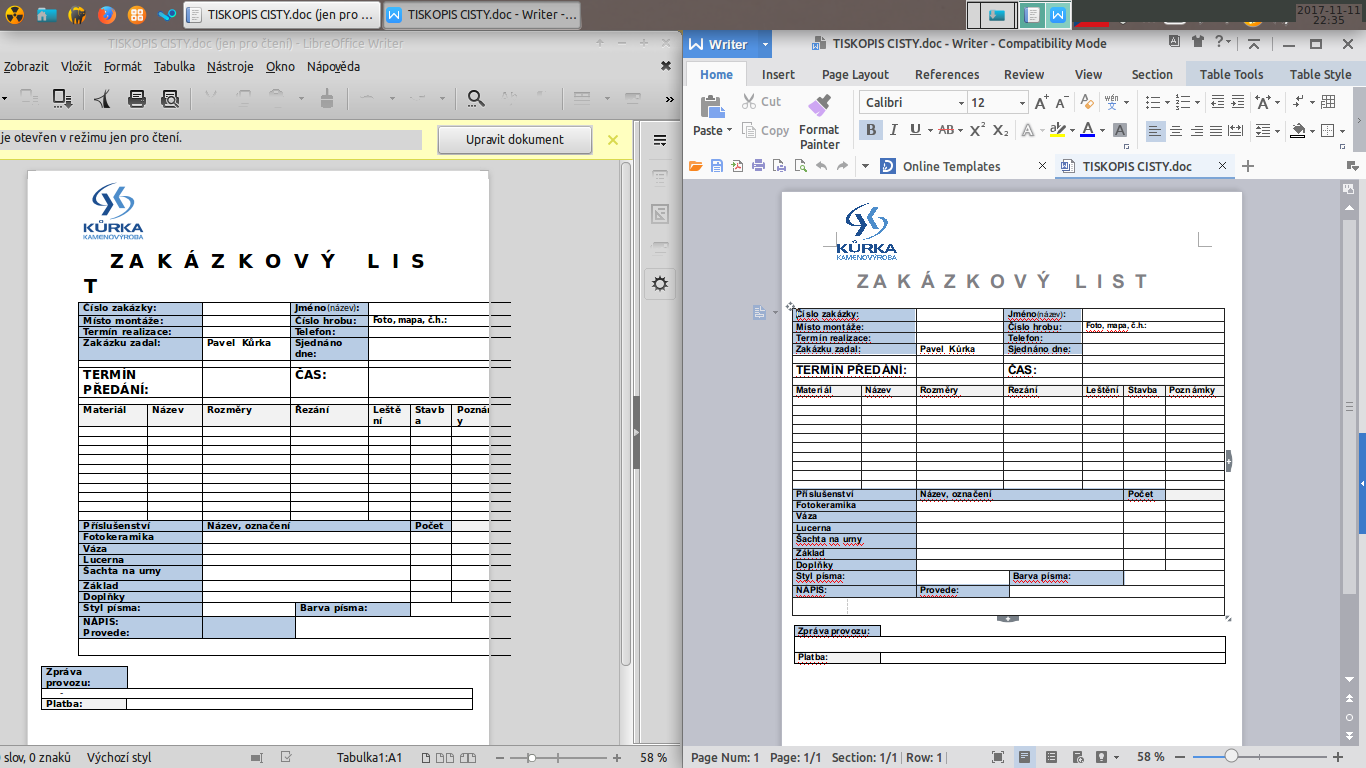Click the Paste clipboard icon in WPS ribbon
Viewport: 1366px width, 768px height.
click(712, 106)
